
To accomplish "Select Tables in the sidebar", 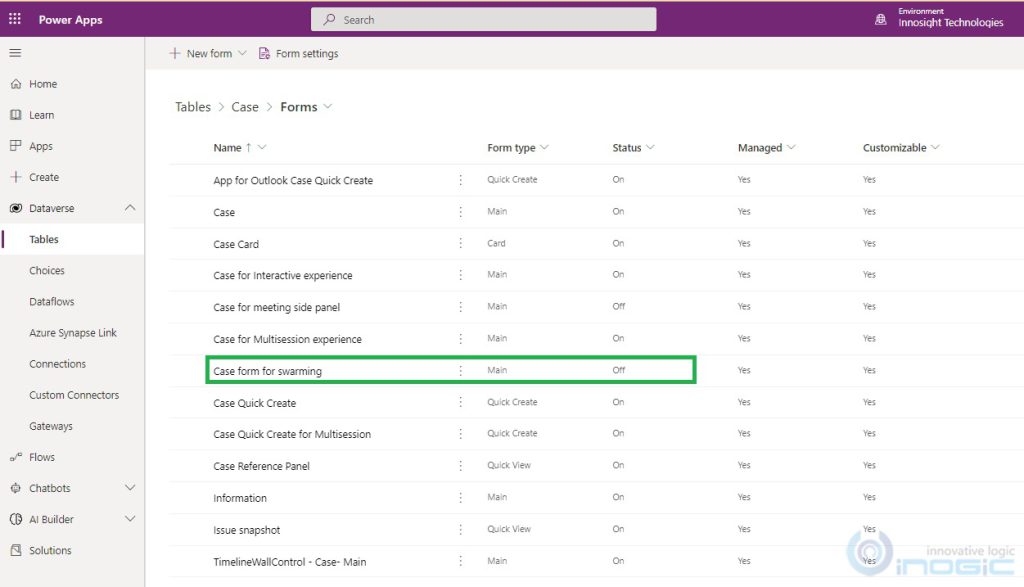I will pyautogui.click(x=45, y=238).
